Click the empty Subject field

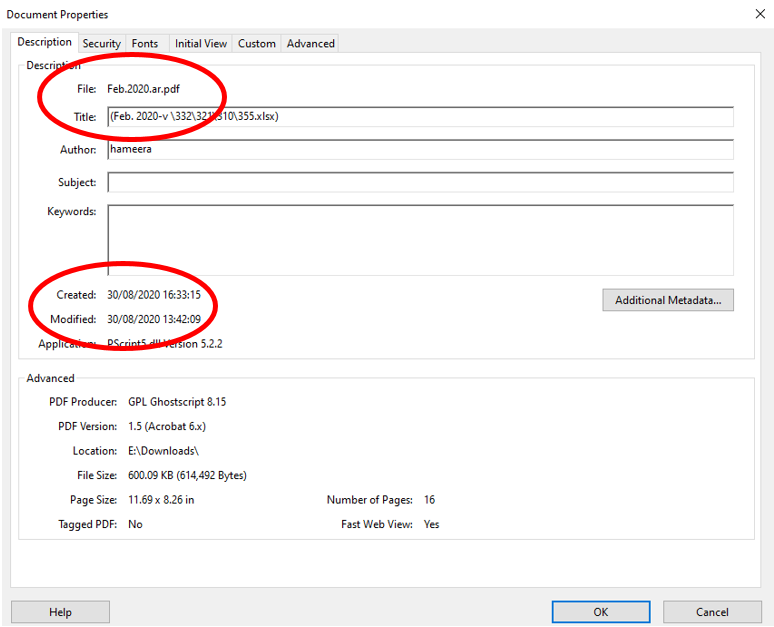click(x=420, y=182)
